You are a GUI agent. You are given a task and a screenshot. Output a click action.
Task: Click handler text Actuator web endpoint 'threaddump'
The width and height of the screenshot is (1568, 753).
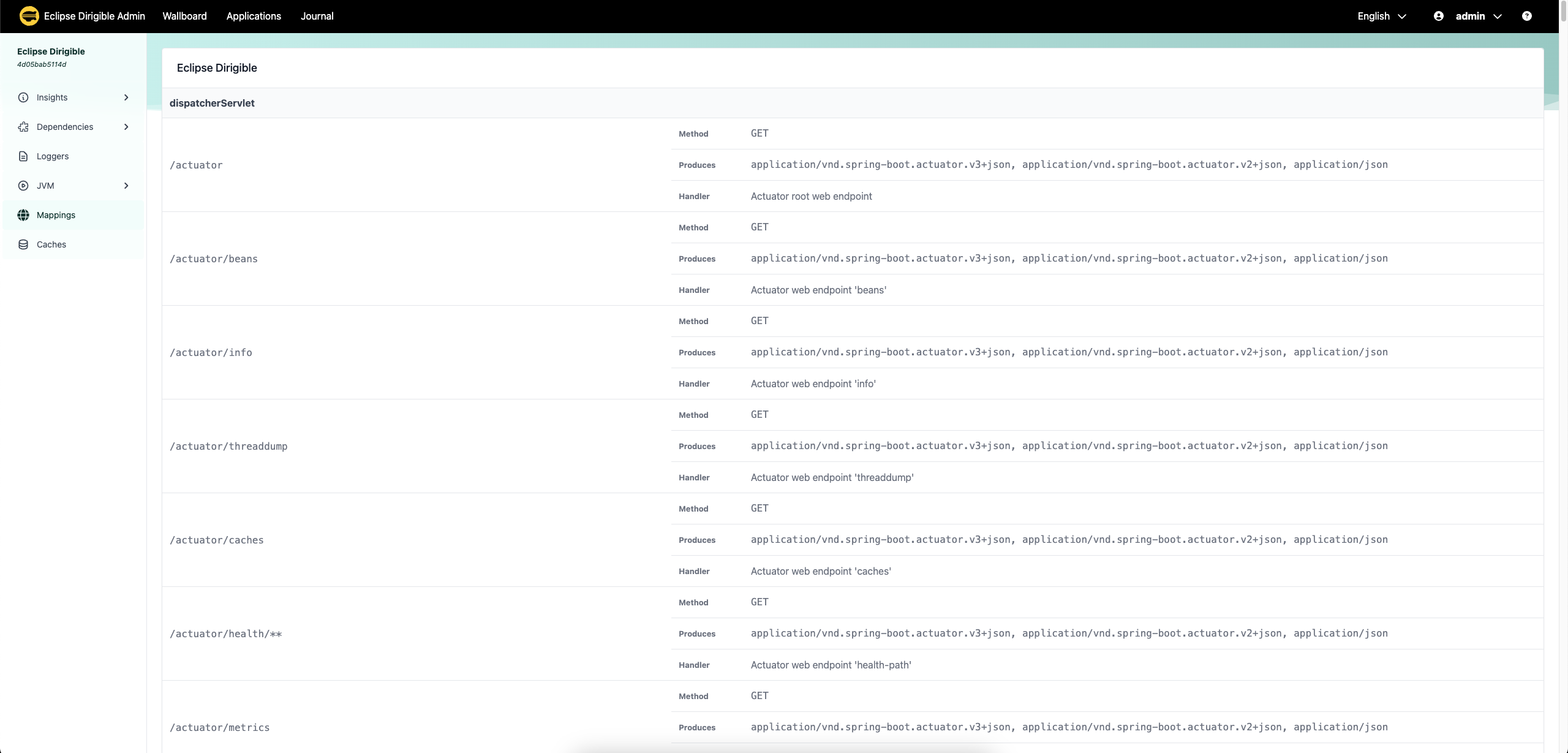[x=832, y=477]
